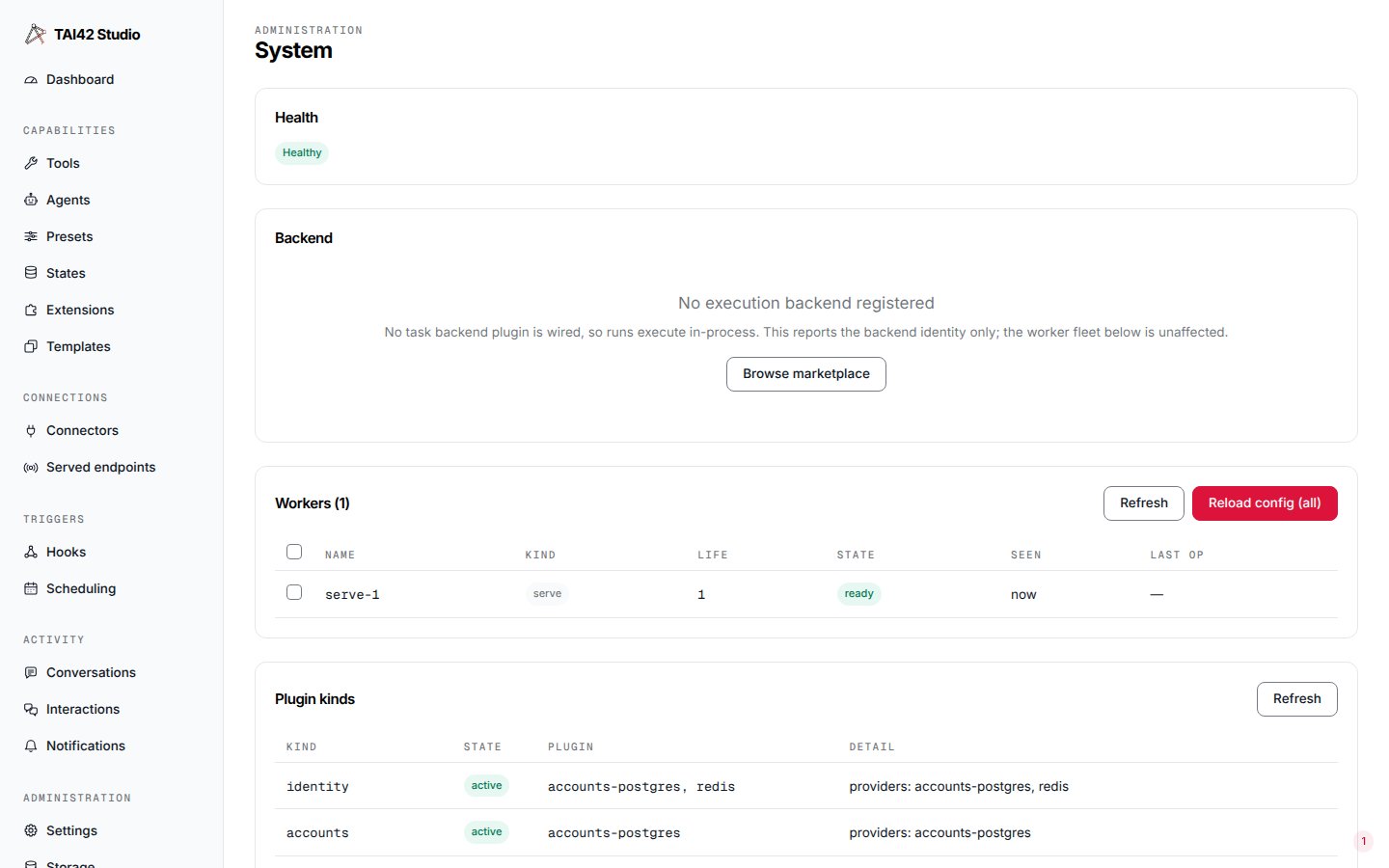Click Reload config (all) button
The image size is (1389, 868).
[1265, 503]
